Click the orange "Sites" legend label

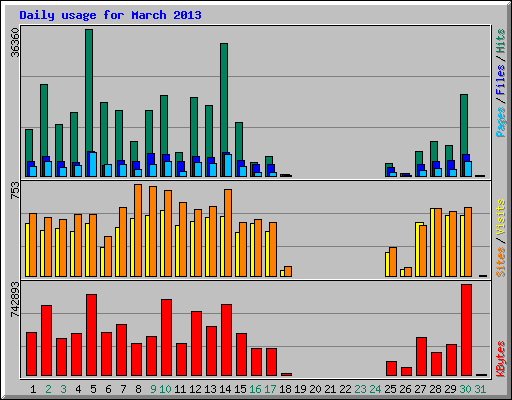click(501, 262)
